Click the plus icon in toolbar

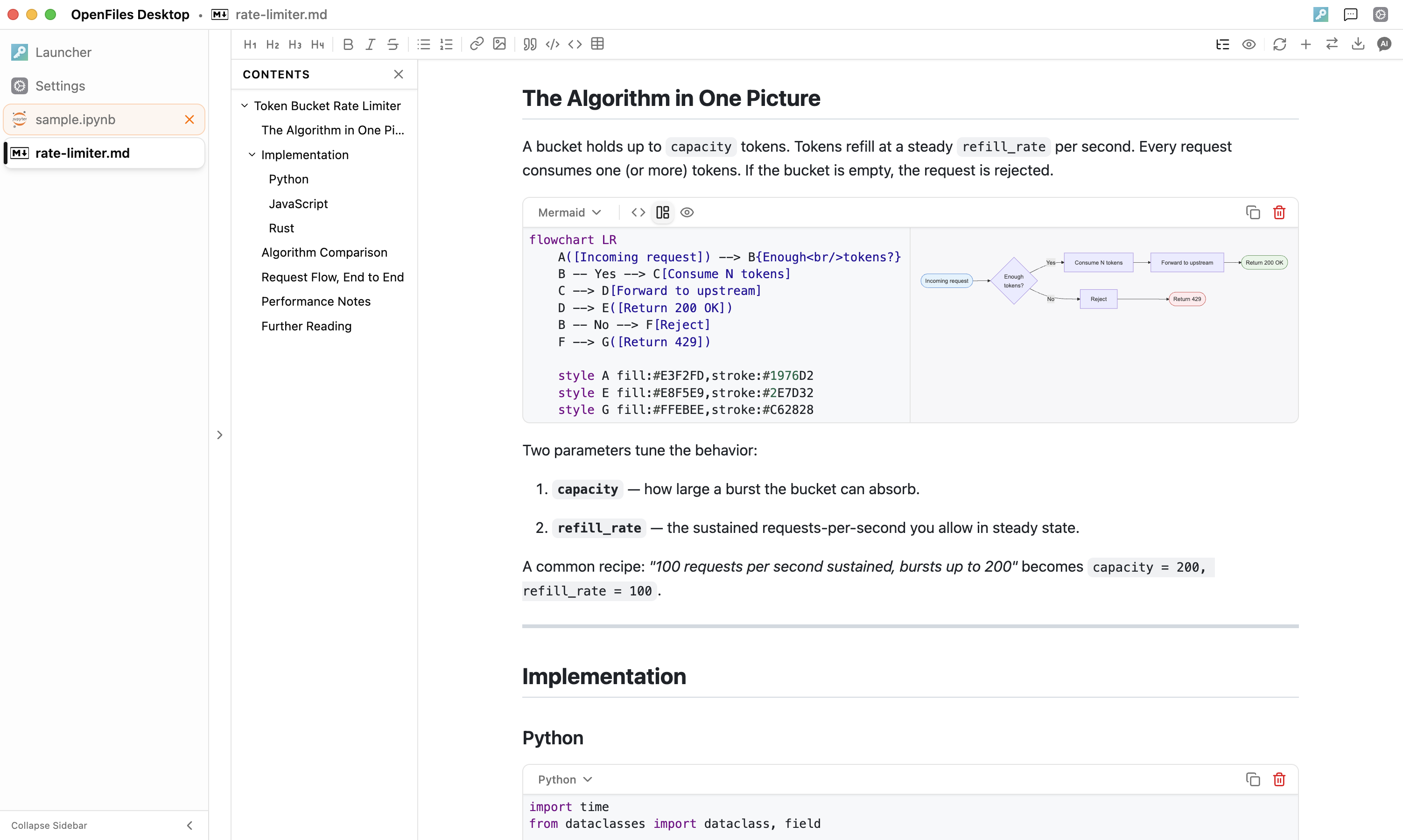1305,44
